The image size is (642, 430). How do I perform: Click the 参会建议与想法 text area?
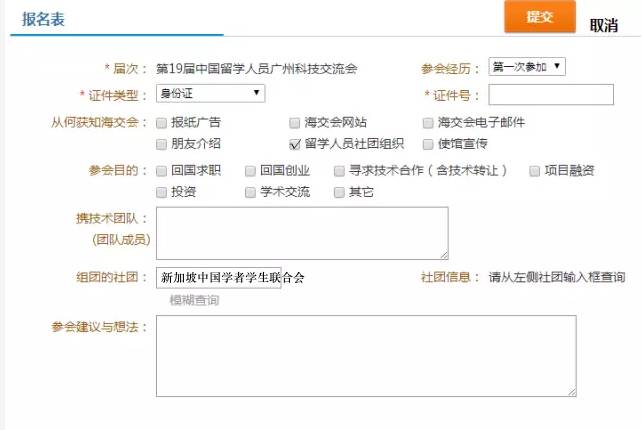point(365,356)
